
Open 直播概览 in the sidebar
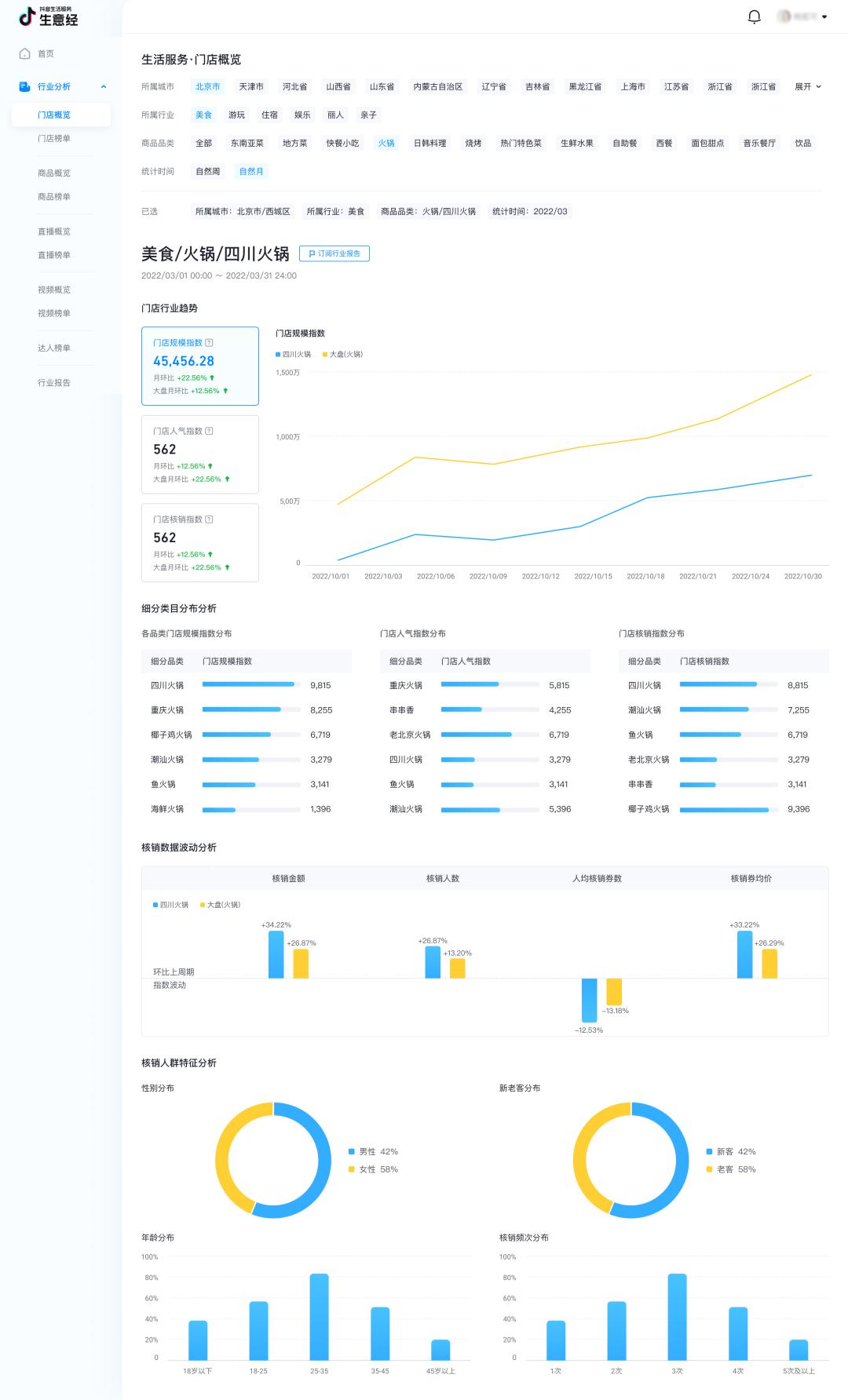point(54,232)
